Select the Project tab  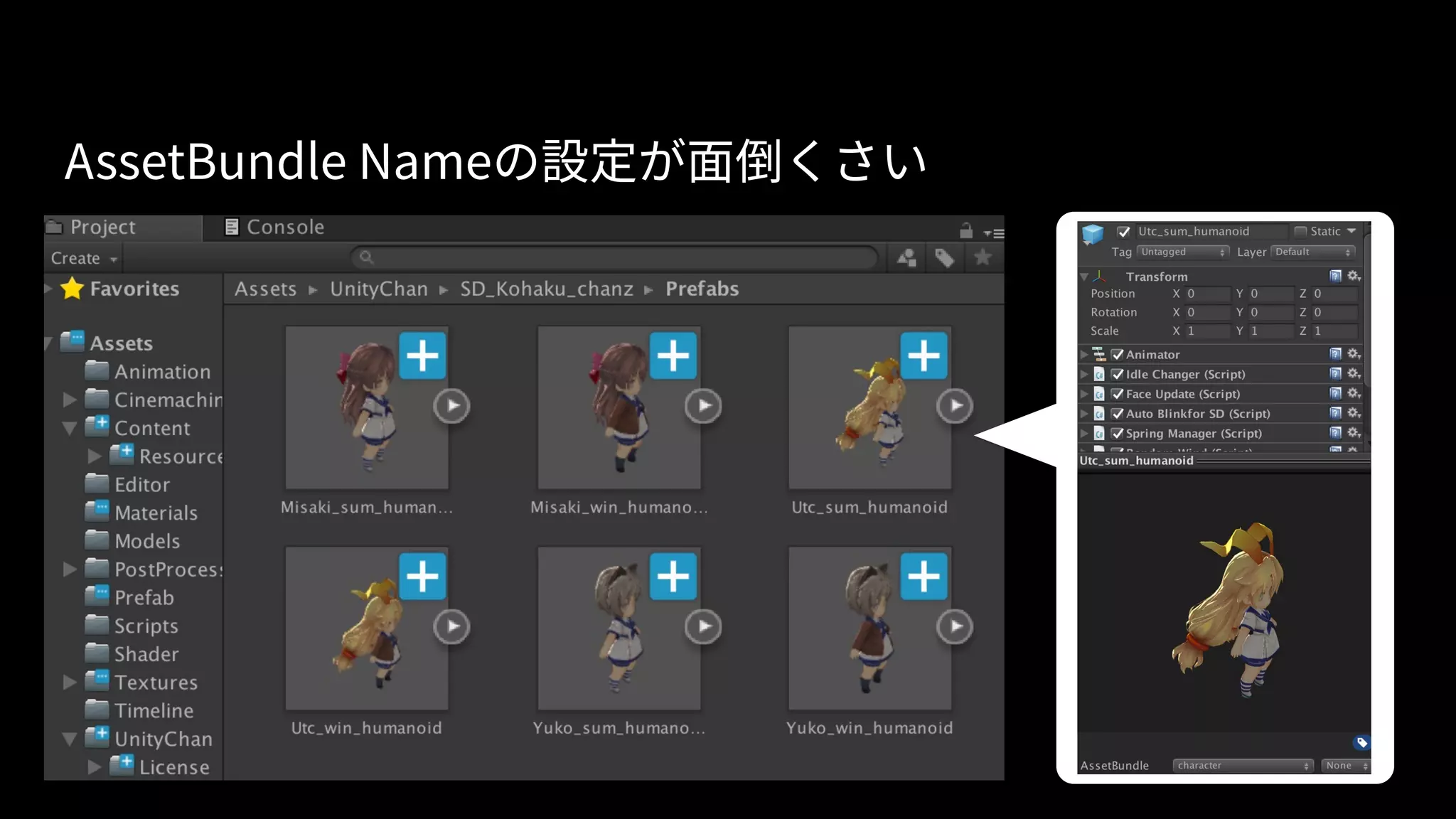point(102,227)
